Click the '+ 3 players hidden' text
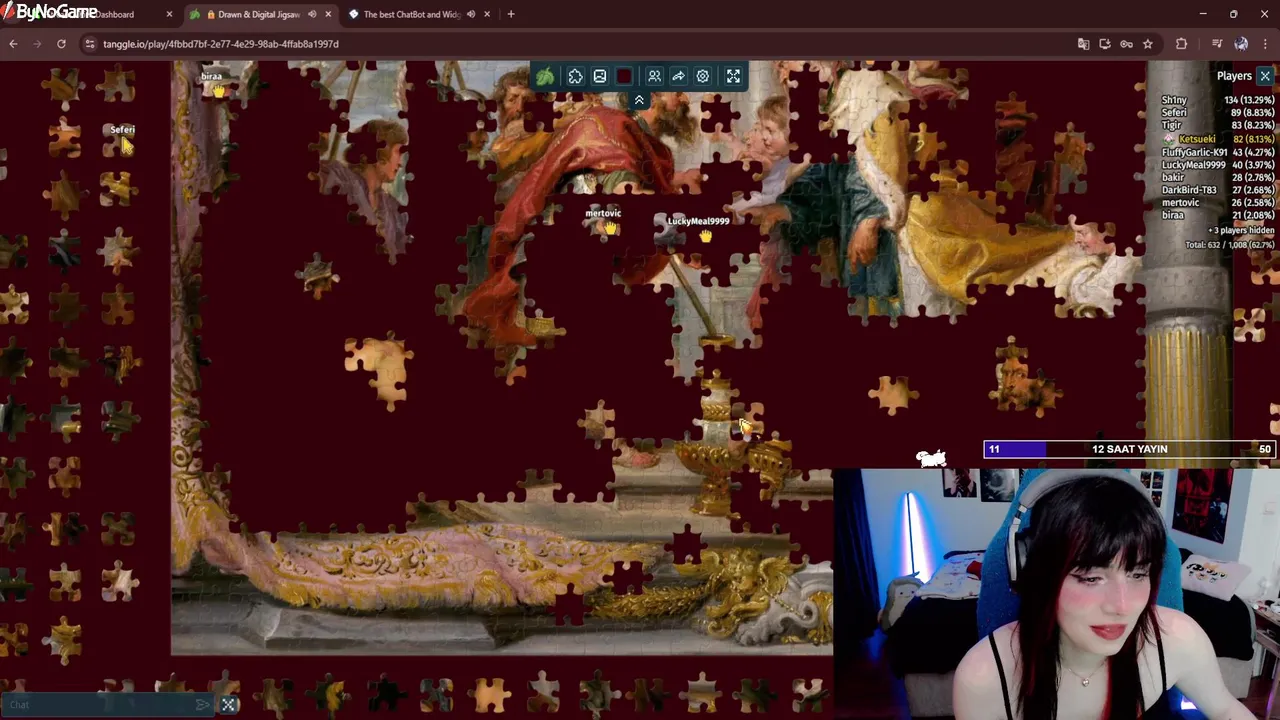This screenshot has height=720, width=1280. click(1240, 231)
